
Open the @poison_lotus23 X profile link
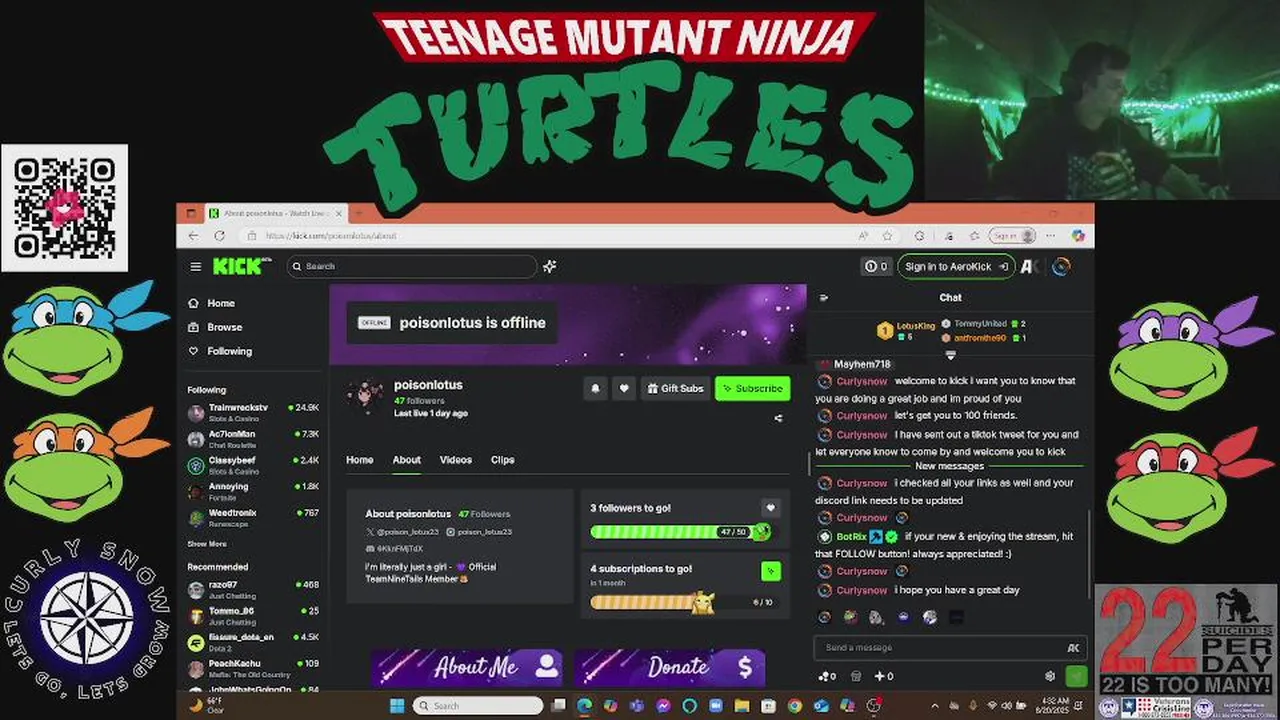(403, 532)
